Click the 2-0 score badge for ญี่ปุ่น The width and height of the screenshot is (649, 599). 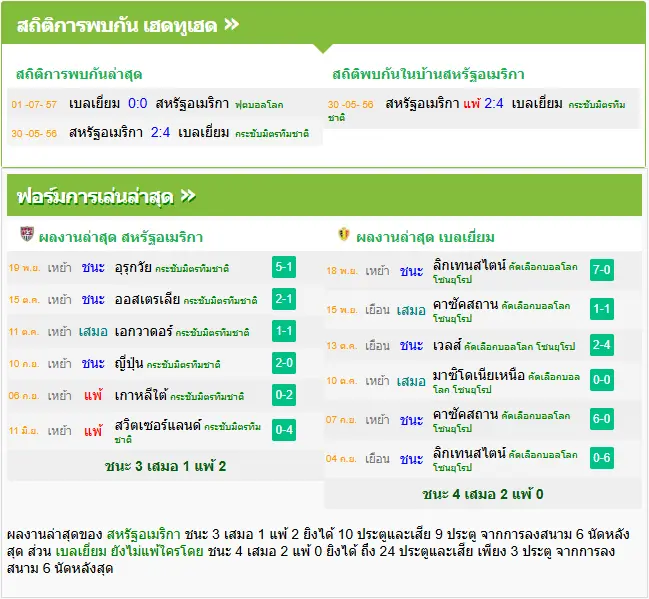284,363
